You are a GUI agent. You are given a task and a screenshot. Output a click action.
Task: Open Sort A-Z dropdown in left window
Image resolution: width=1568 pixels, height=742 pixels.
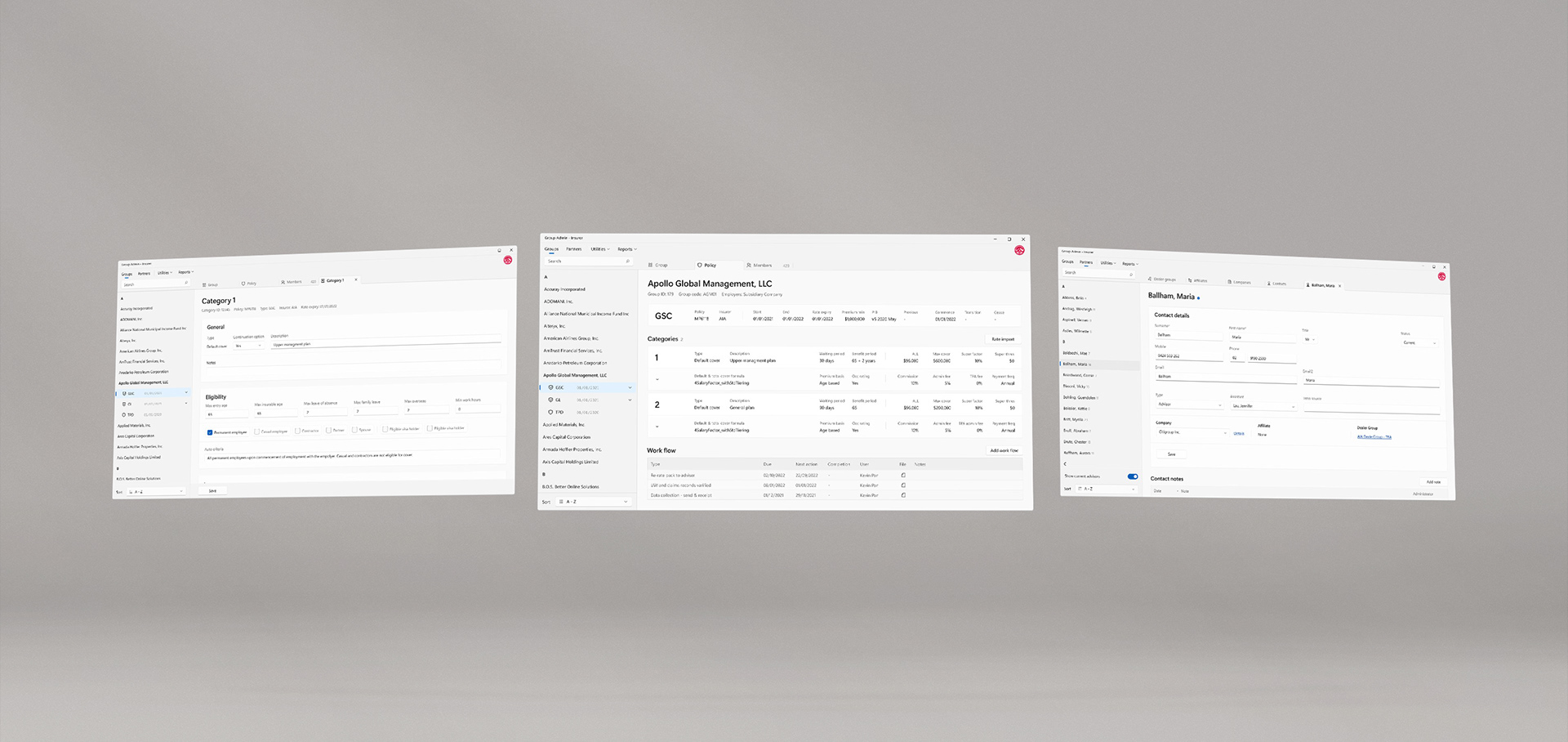155,491
